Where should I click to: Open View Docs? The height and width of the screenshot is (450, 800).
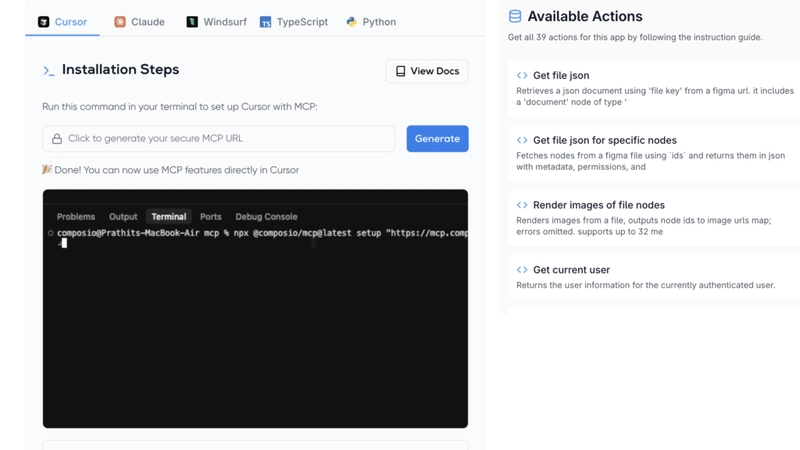[x=427, y=72]
